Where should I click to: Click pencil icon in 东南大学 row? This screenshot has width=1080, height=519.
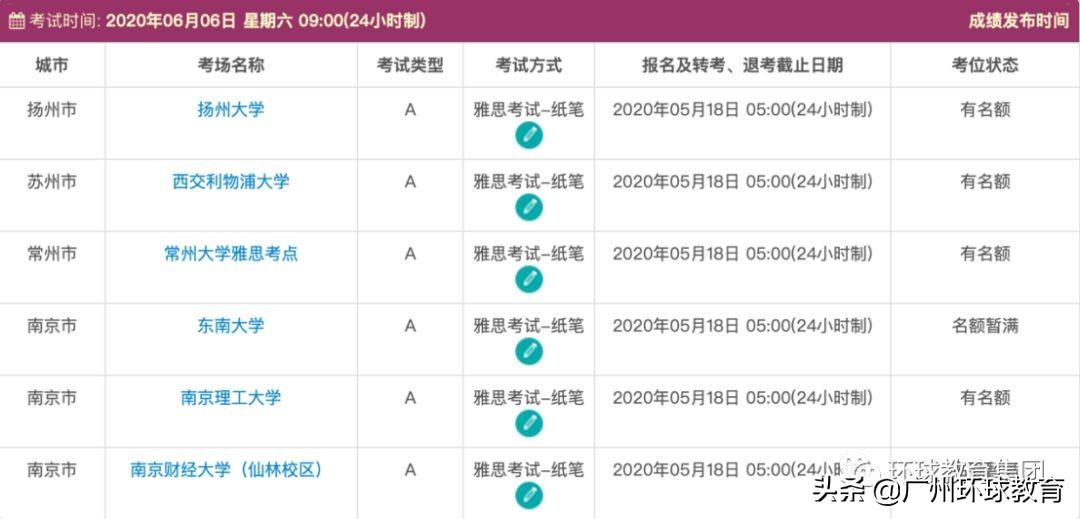(x=529, y=352)
